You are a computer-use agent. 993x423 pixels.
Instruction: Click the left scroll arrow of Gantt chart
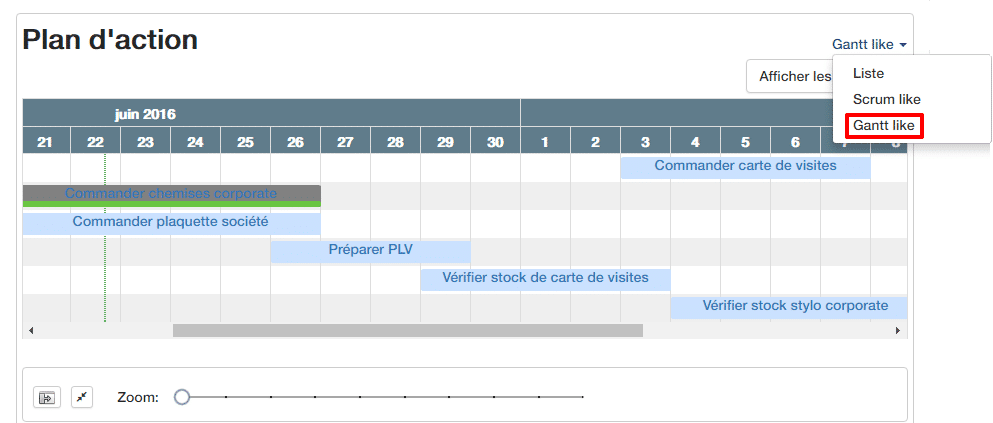click(31, 330)
